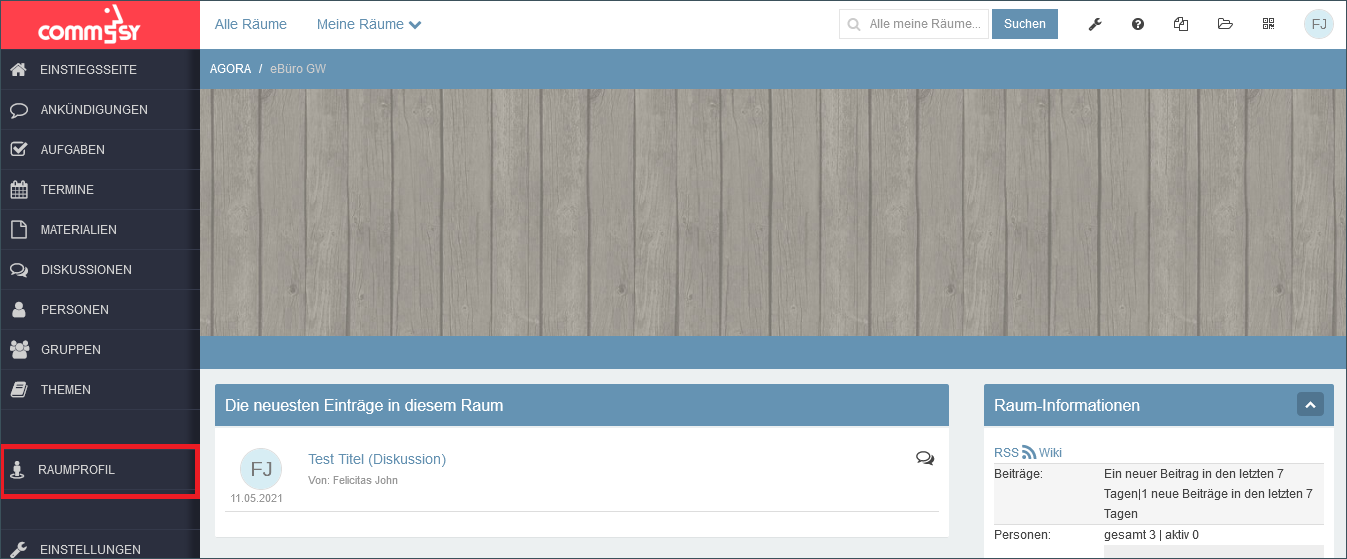
Task: Click the RSS link
Action: [x=1006, y=453]
